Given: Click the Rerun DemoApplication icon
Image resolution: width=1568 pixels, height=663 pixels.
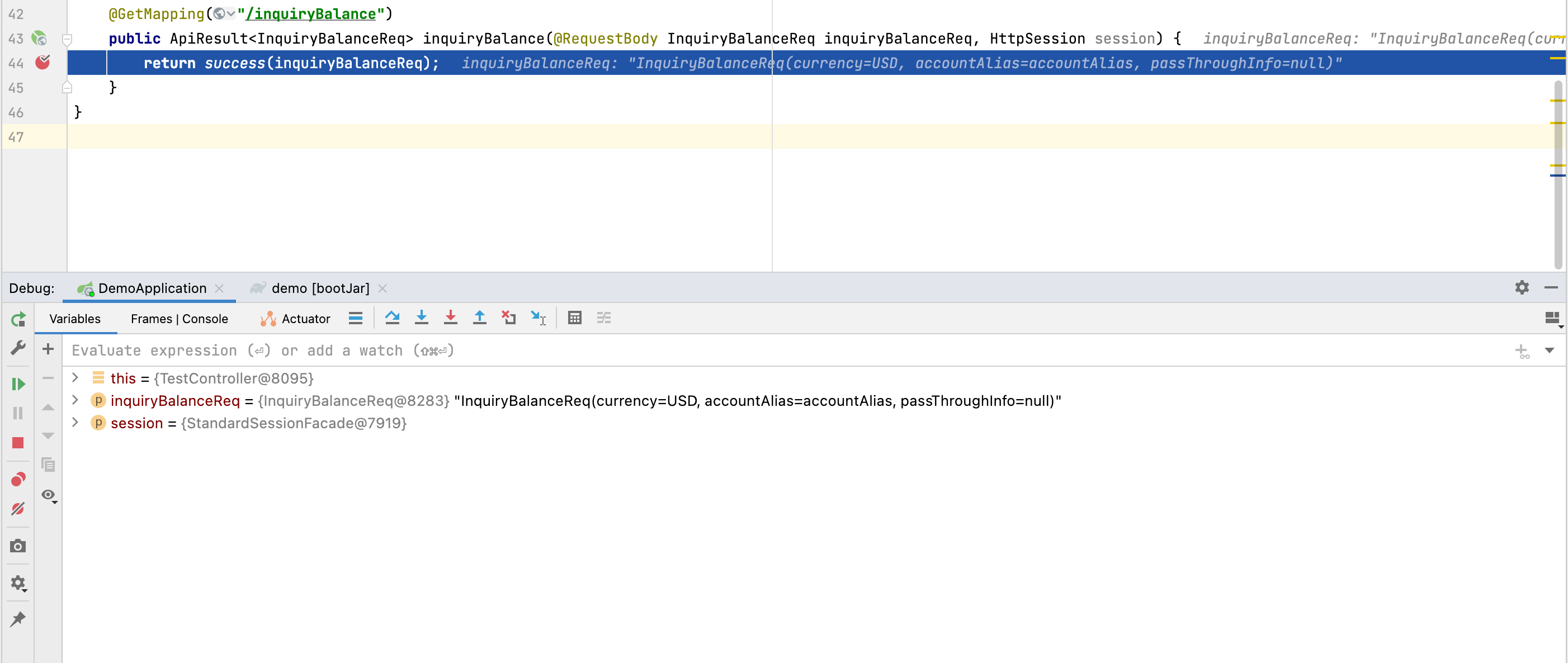Looking at the screenshot, I should [18, 319].
